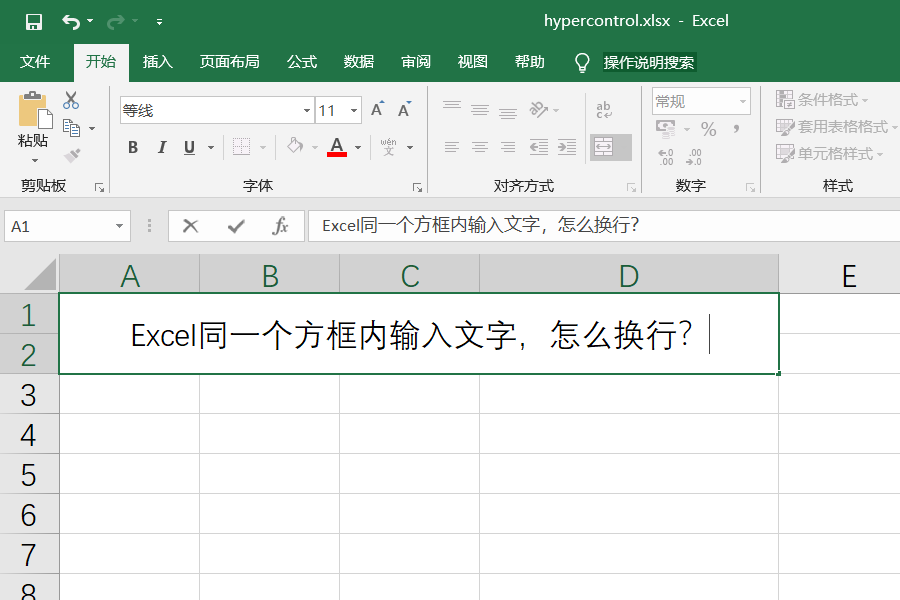
Task: Click the Top Align icon
Action: coord(452,107)
